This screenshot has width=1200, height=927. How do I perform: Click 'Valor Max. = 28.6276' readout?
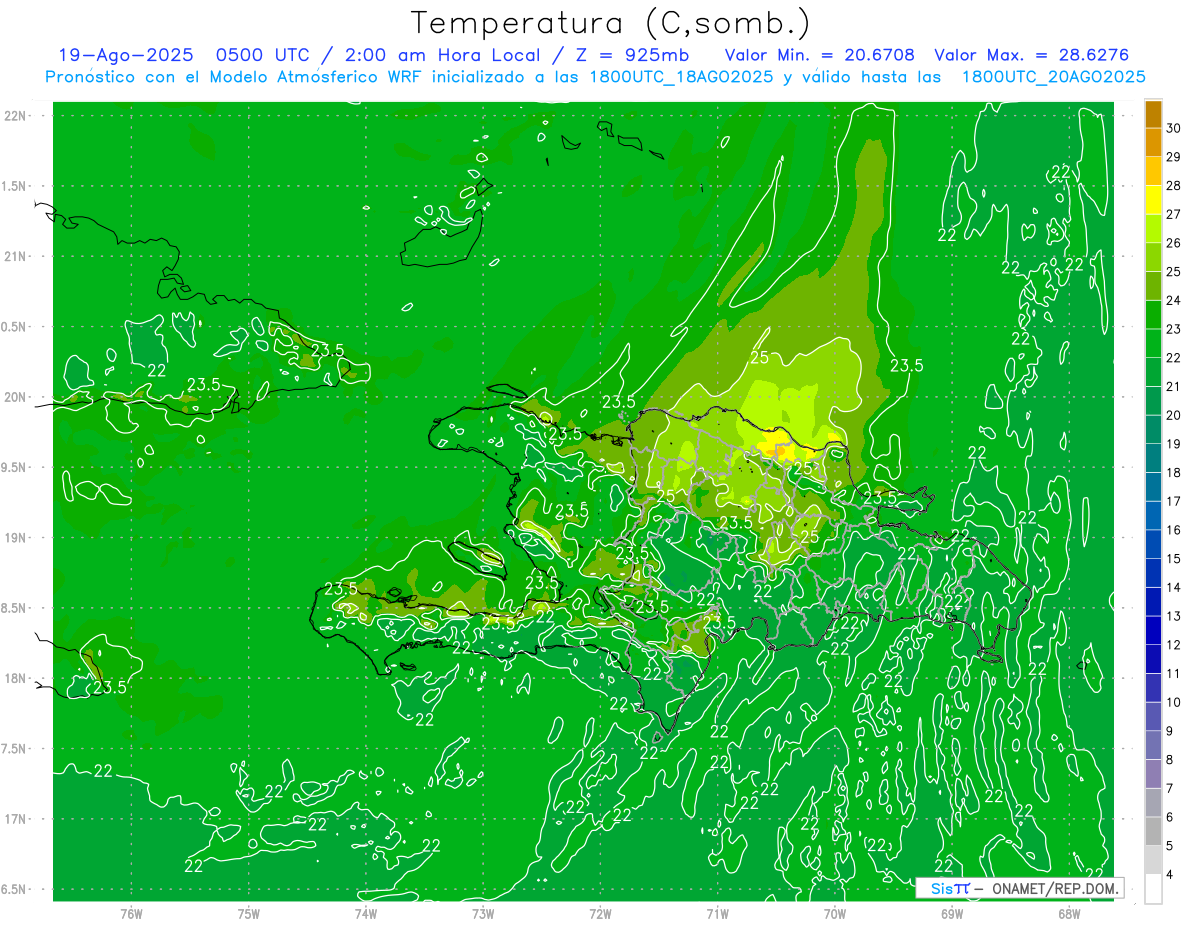click(x=1031, y=55)
